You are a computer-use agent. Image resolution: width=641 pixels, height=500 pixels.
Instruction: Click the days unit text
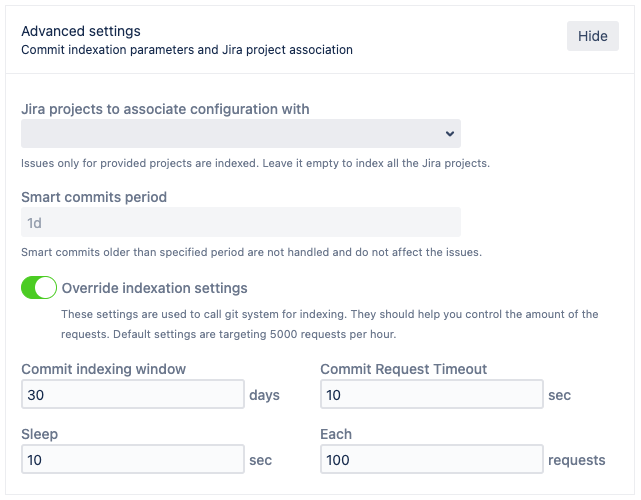(265, 395)
